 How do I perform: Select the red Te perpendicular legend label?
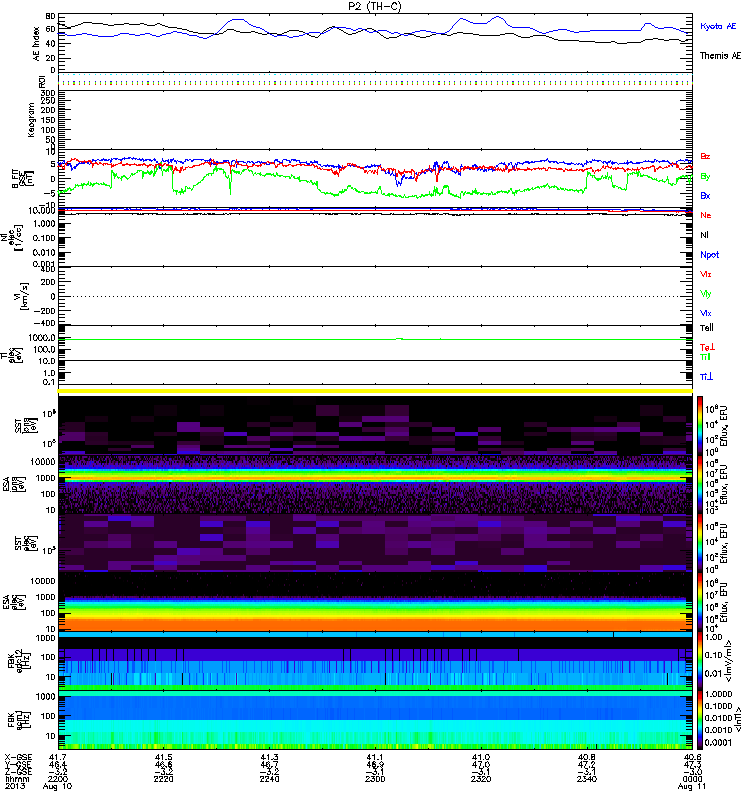707,347
